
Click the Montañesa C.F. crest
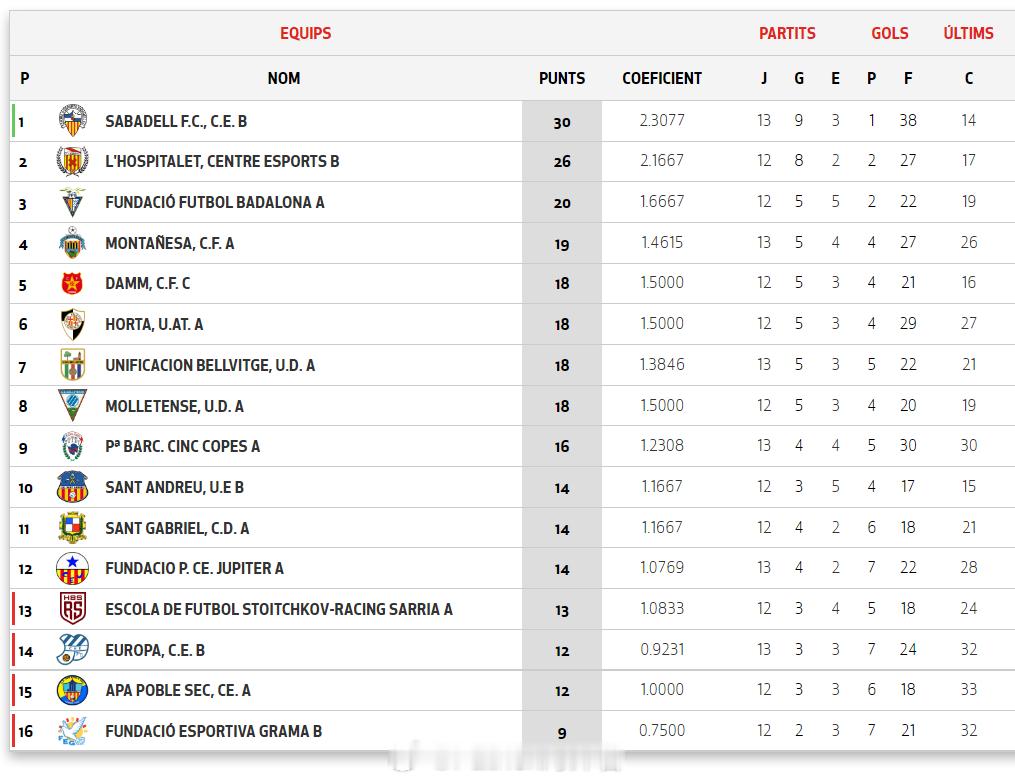72,243
